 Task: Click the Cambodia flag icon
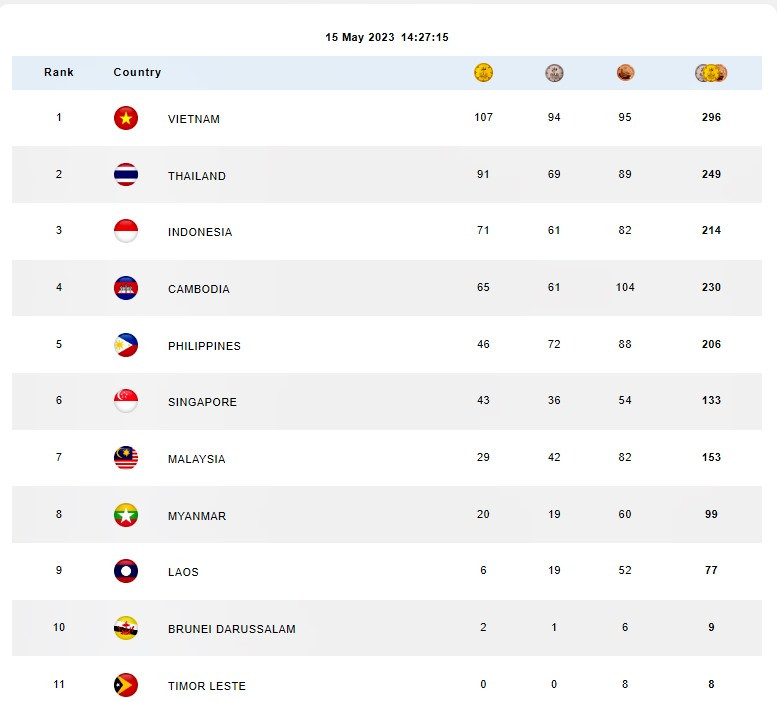point(126,288)
